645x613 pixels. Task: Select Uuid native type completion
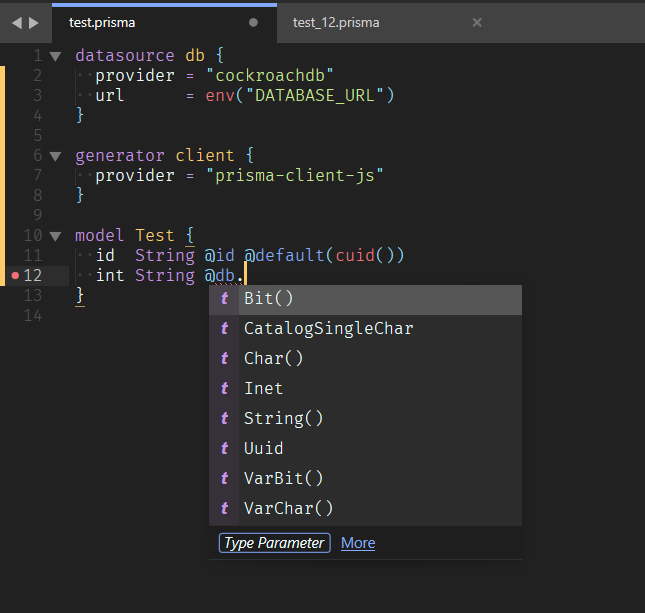(x=365, y=450)
